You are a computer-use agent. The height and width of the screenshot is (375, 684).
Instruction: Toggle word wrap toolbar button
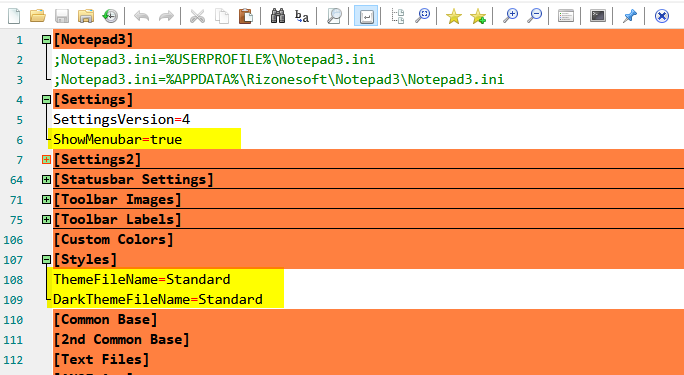[x=366, y=16]
